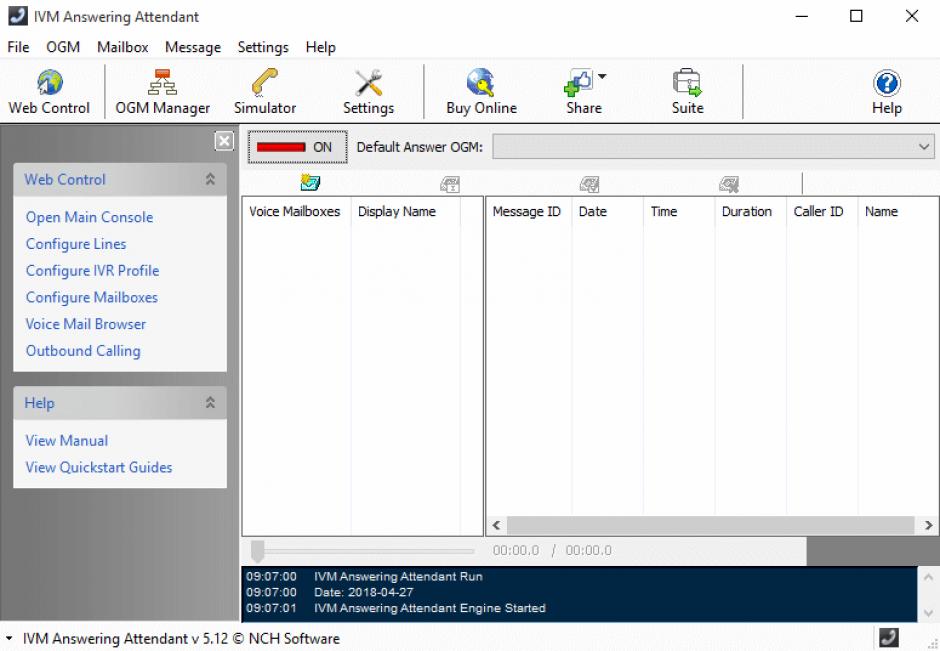Viewport: 940px width, 651px height.
Task: Open the File menu
Action: pyautogui.click(x=18, y=47)
